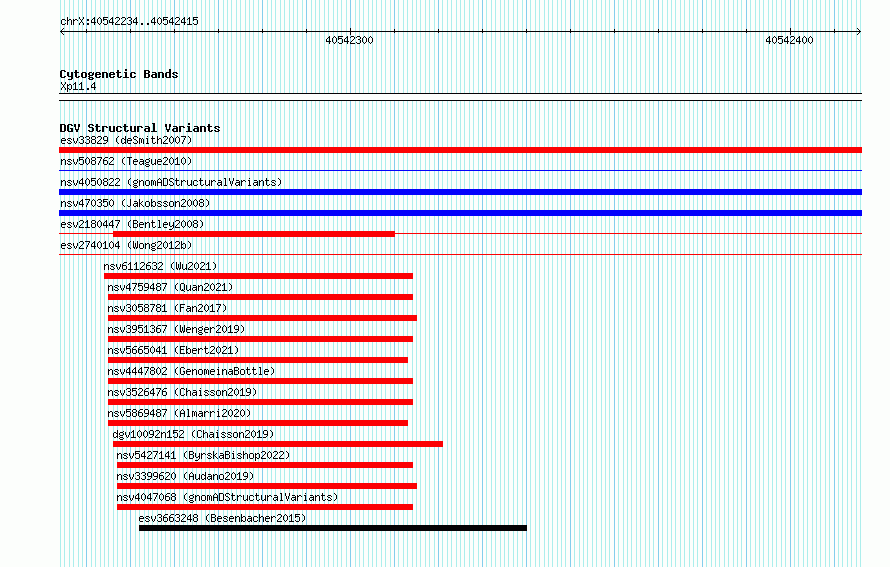The image size is (890, 567).
Task: Click the red bar under nsv5427141
Action: [x=265, y=465]
